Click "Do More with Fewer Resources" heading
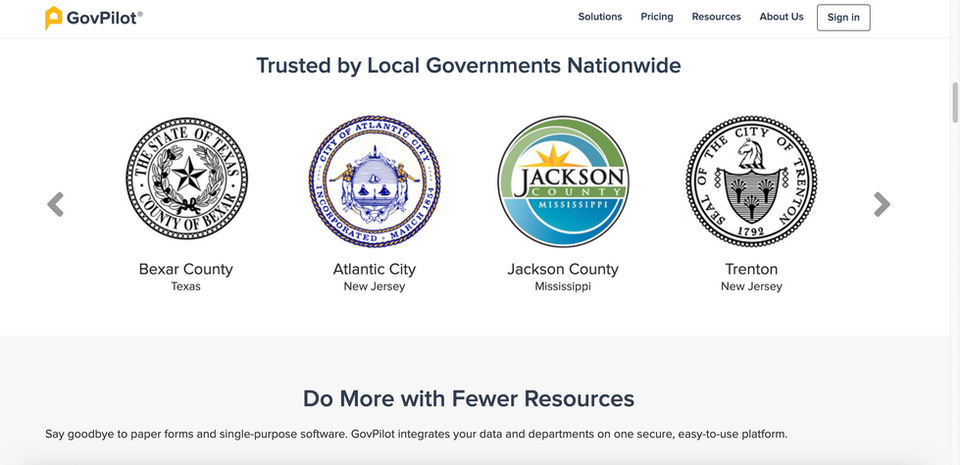The image size is (960, 465). coord(468,399)
